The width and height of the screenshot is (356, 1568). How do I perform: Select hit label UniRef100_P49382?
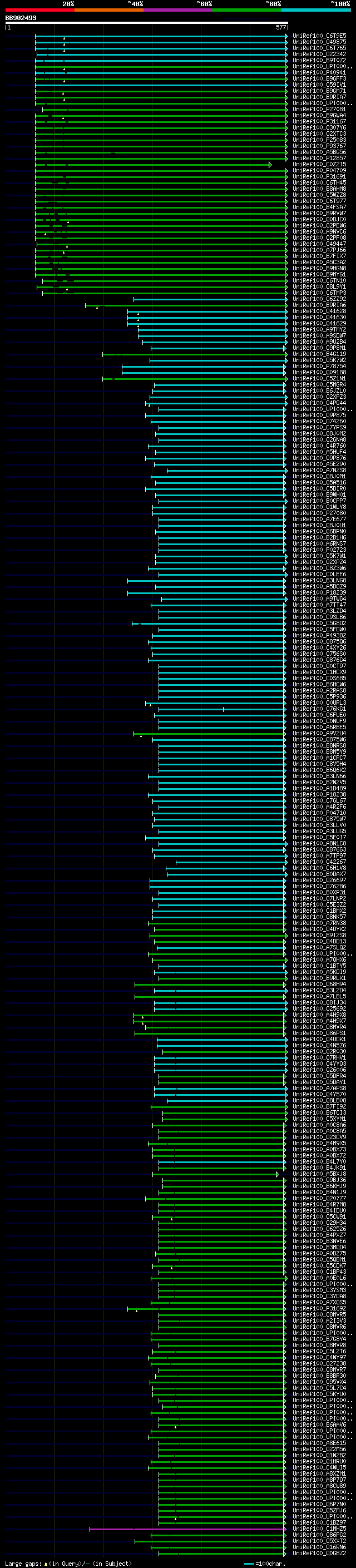click(x=319, y=635)
